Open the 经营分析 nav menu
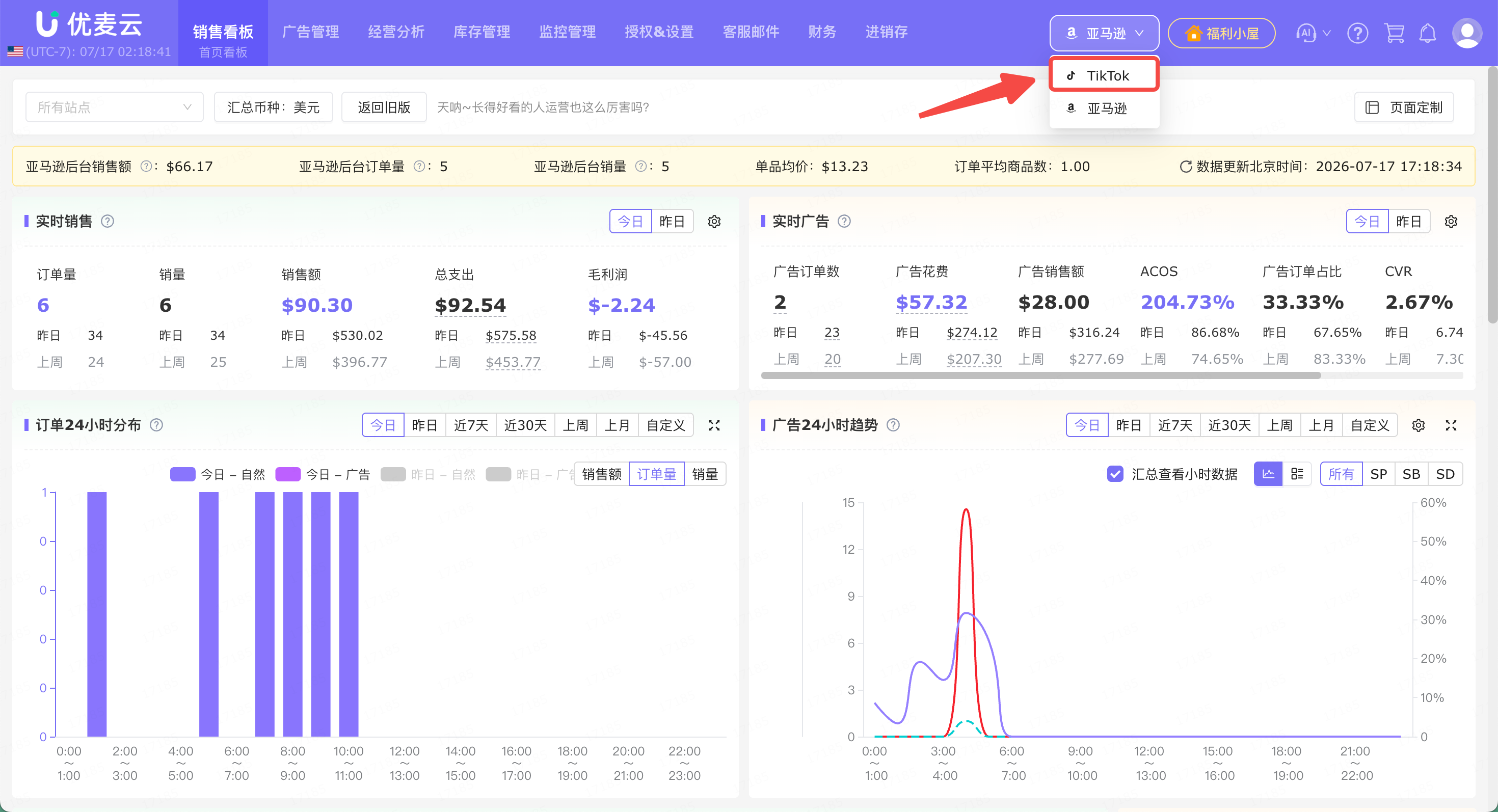Viewport: 1498px width, 812px height. coord(396,32)
